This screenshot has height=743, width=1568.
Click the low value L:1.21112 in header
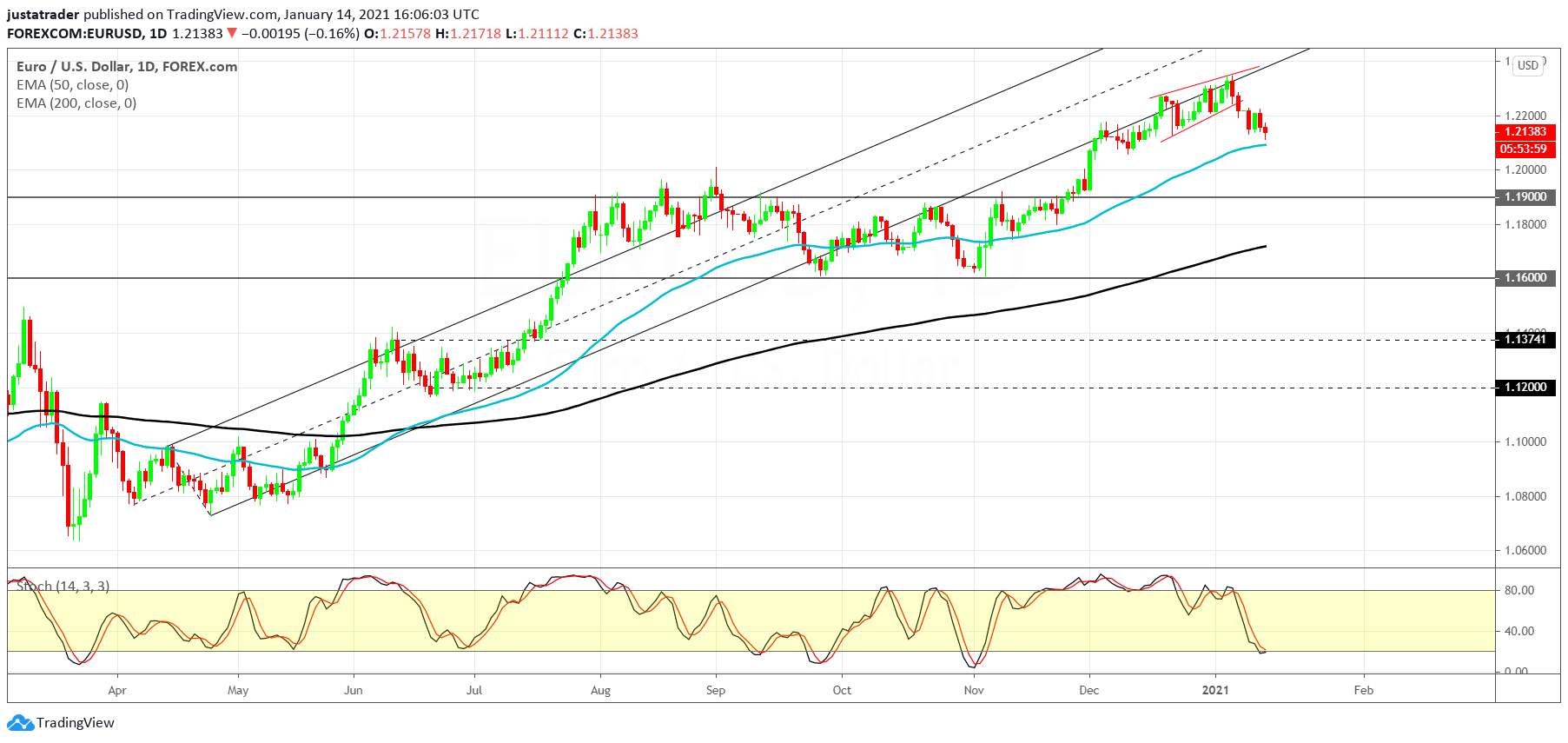537,34
